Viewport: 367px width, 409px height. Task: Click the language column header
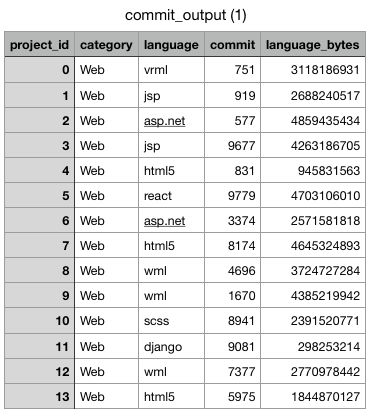click(x=171, y=44)
